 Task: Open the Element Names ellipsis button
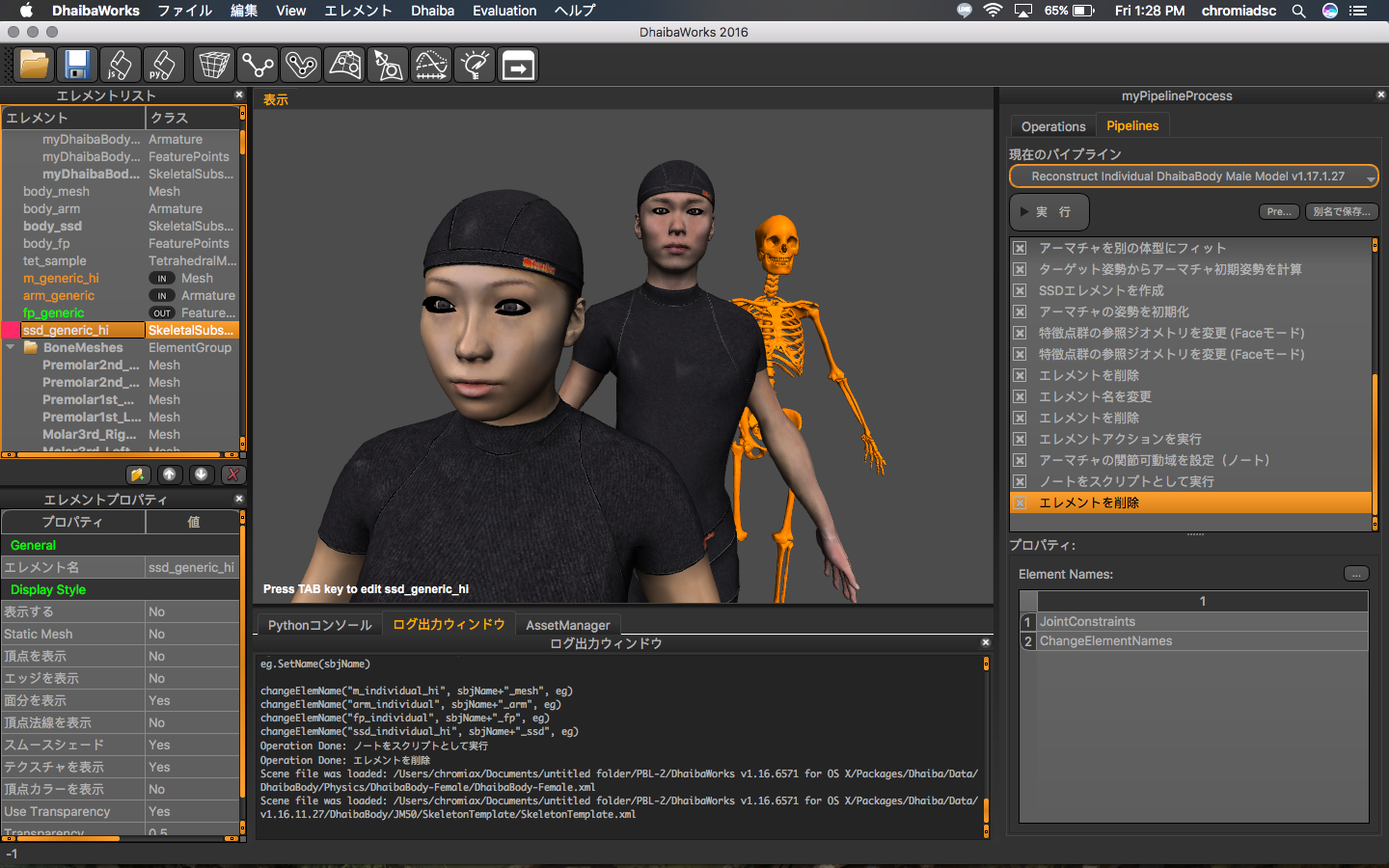[1356, 574]
